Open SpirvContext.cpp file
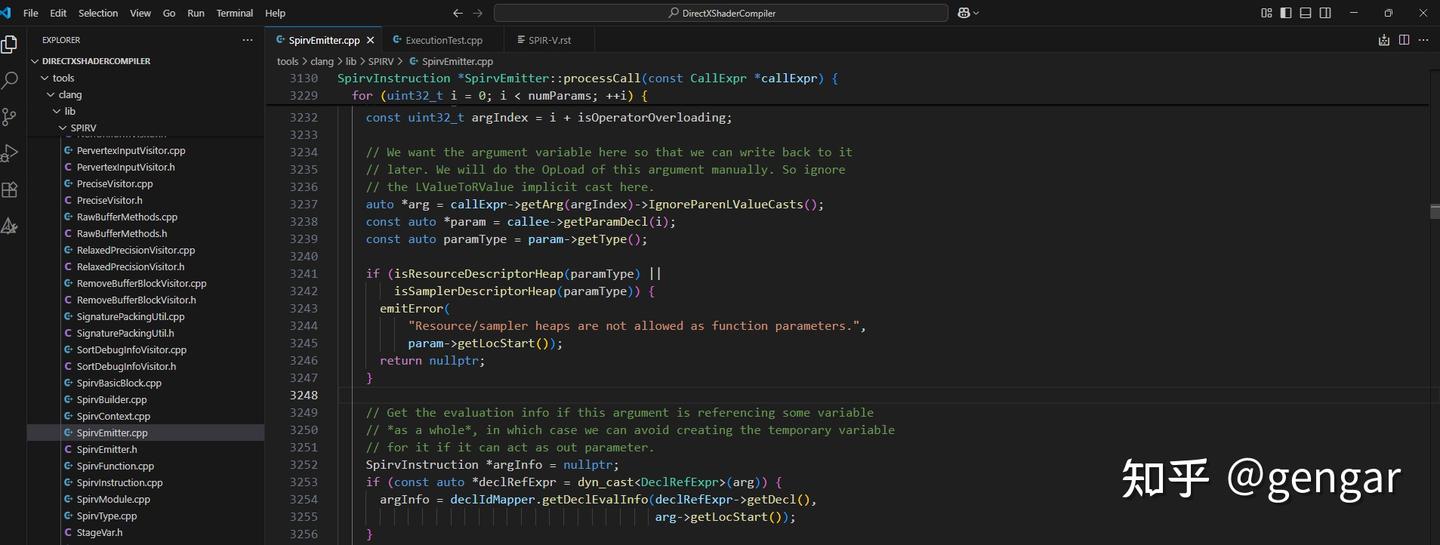 (x=113, y=416)
